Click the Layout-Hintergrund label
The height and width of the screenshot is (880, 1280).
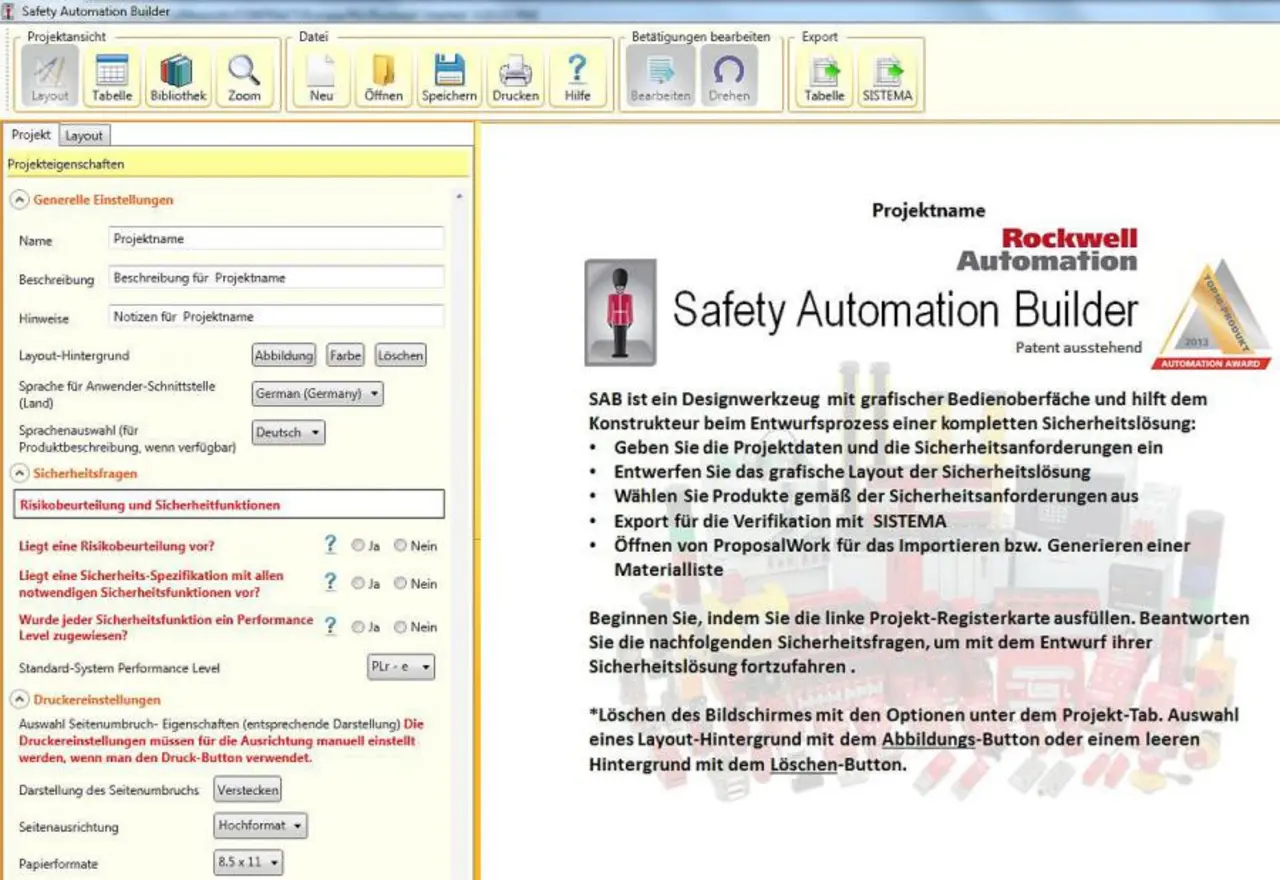74,355
